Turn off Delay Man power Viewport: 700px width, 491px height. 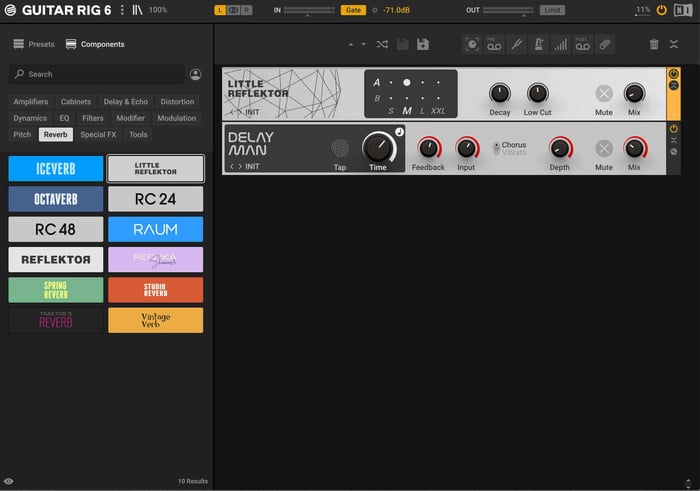click(674, 129)
